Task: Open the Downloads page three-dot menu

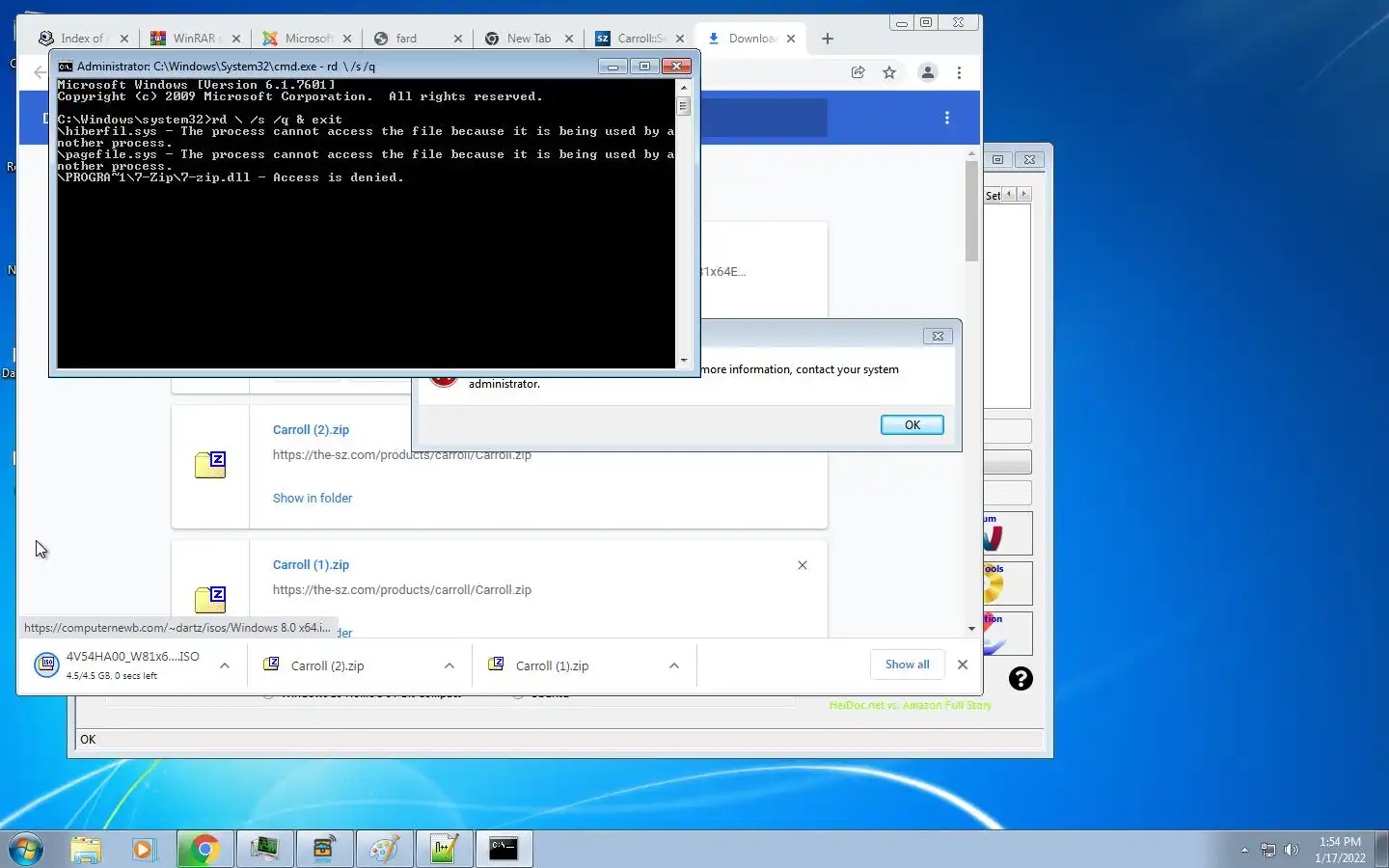Action: pyautogui.click(x=947, y=118)
